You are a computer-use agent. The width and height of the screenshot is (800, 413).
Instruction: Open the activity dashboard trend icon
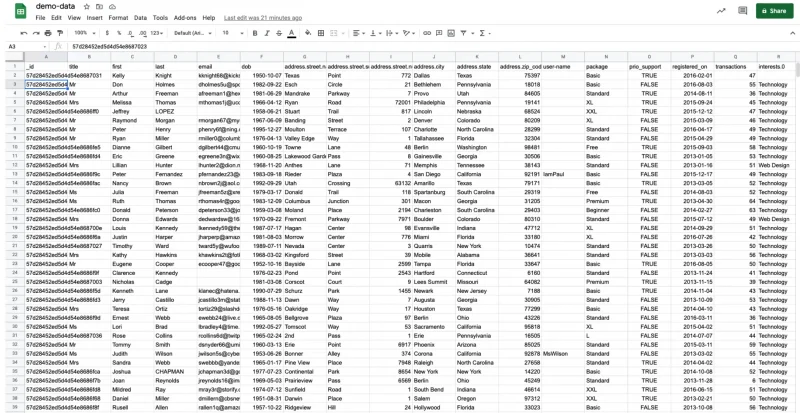(x=721, y=11)
